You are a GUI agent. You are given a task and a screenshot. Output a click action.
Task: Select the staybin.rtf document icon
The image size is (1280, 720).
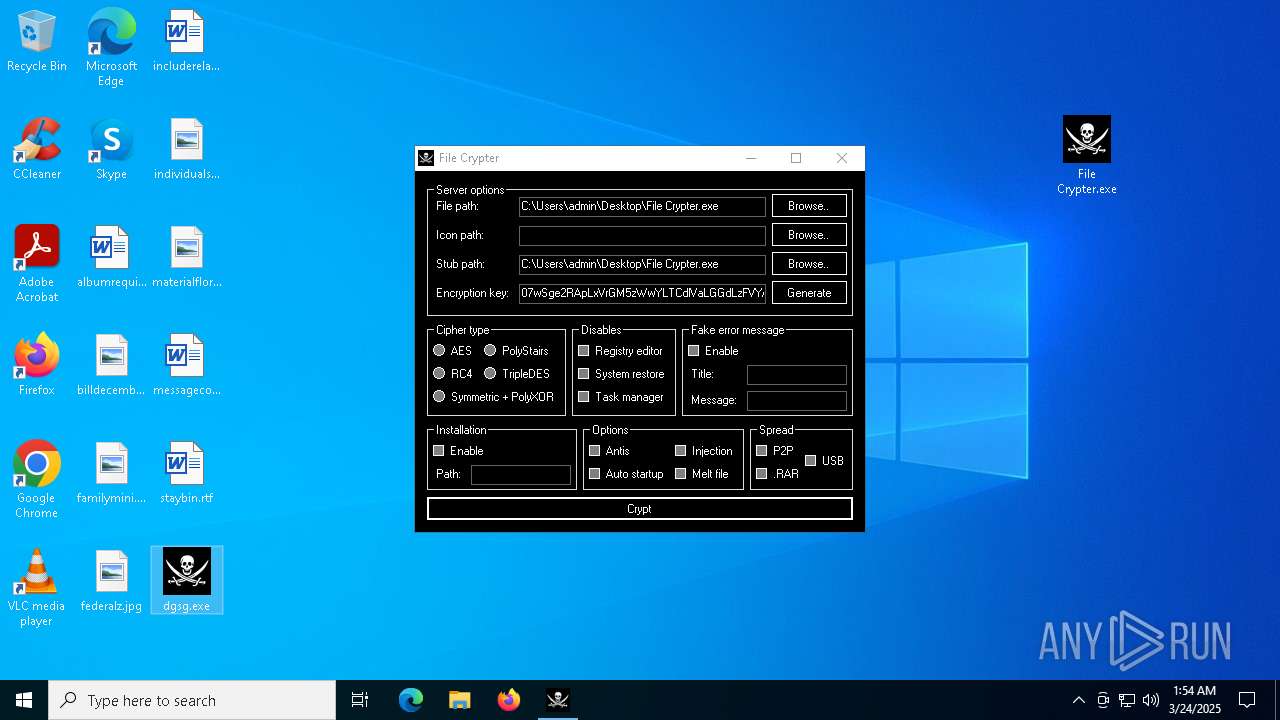186,474
